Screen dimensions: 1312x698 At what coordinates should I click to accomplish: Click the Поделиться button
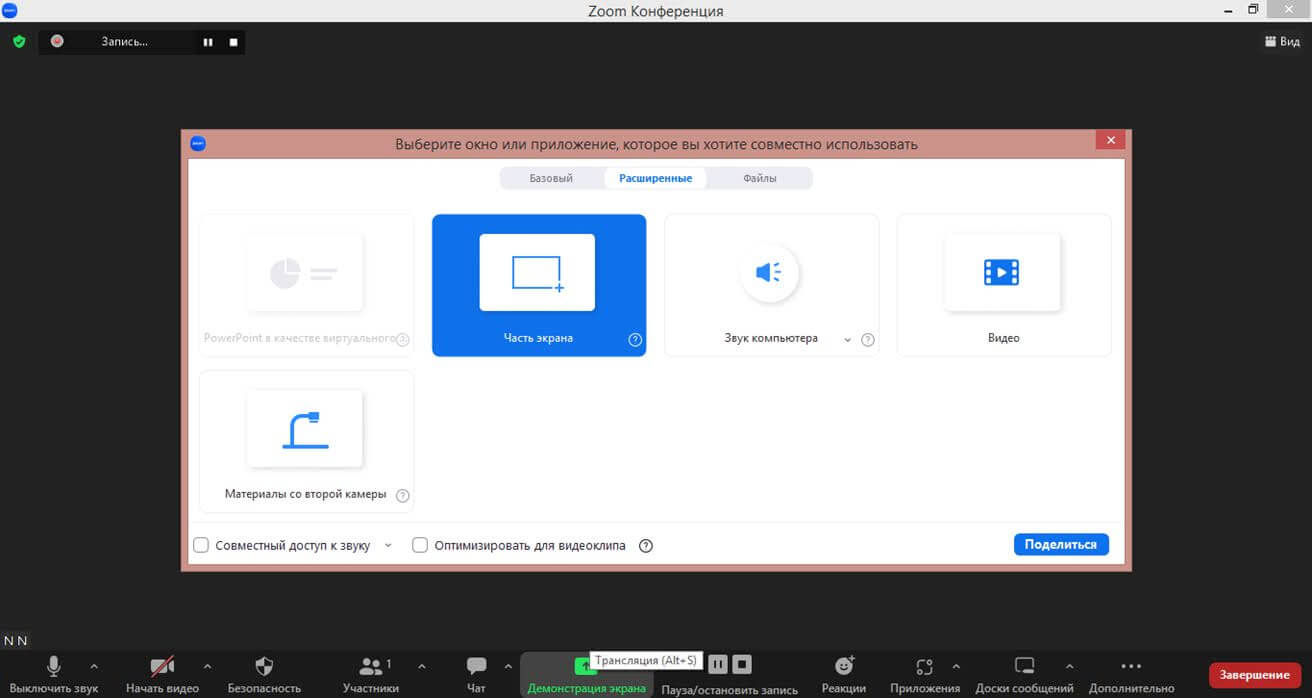[x=1060, y=544]
